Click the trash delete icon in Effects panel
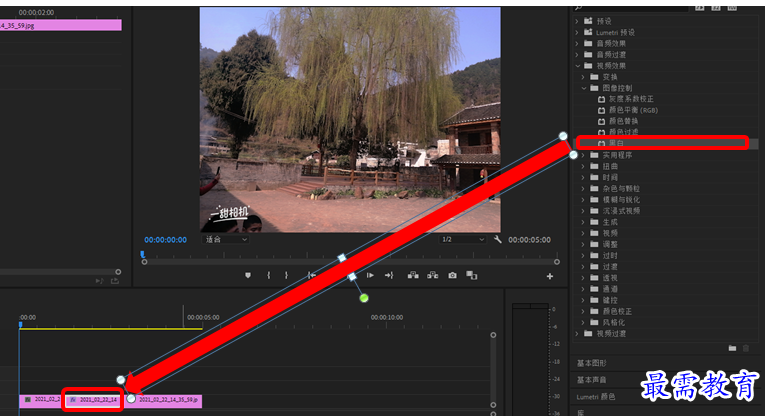Viewport: 765px width, 417px height. pyautogui.click(x=745, y=348)
